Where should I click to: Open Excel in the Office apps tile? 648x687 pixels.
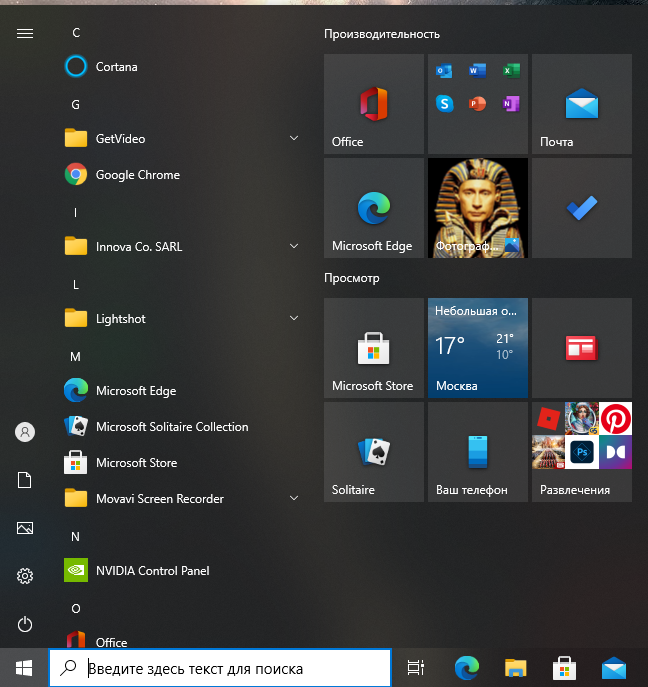click(511, 71)
